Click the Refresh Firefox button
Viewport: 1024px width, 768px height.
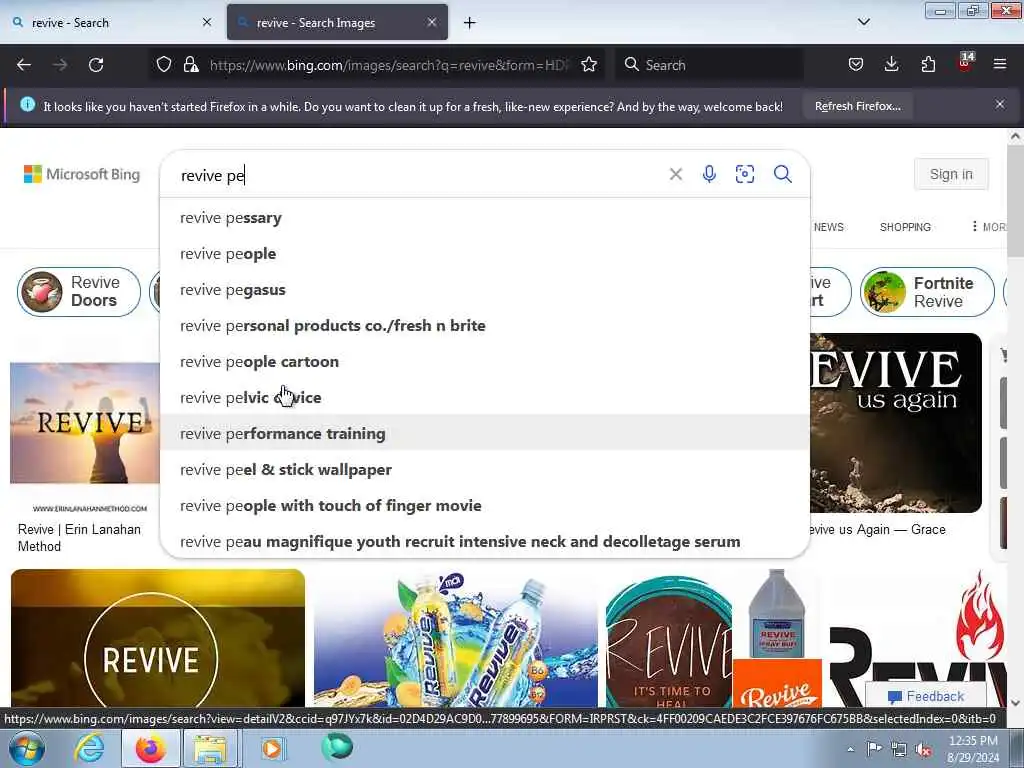pyautogui.click(x=857, y=106)
